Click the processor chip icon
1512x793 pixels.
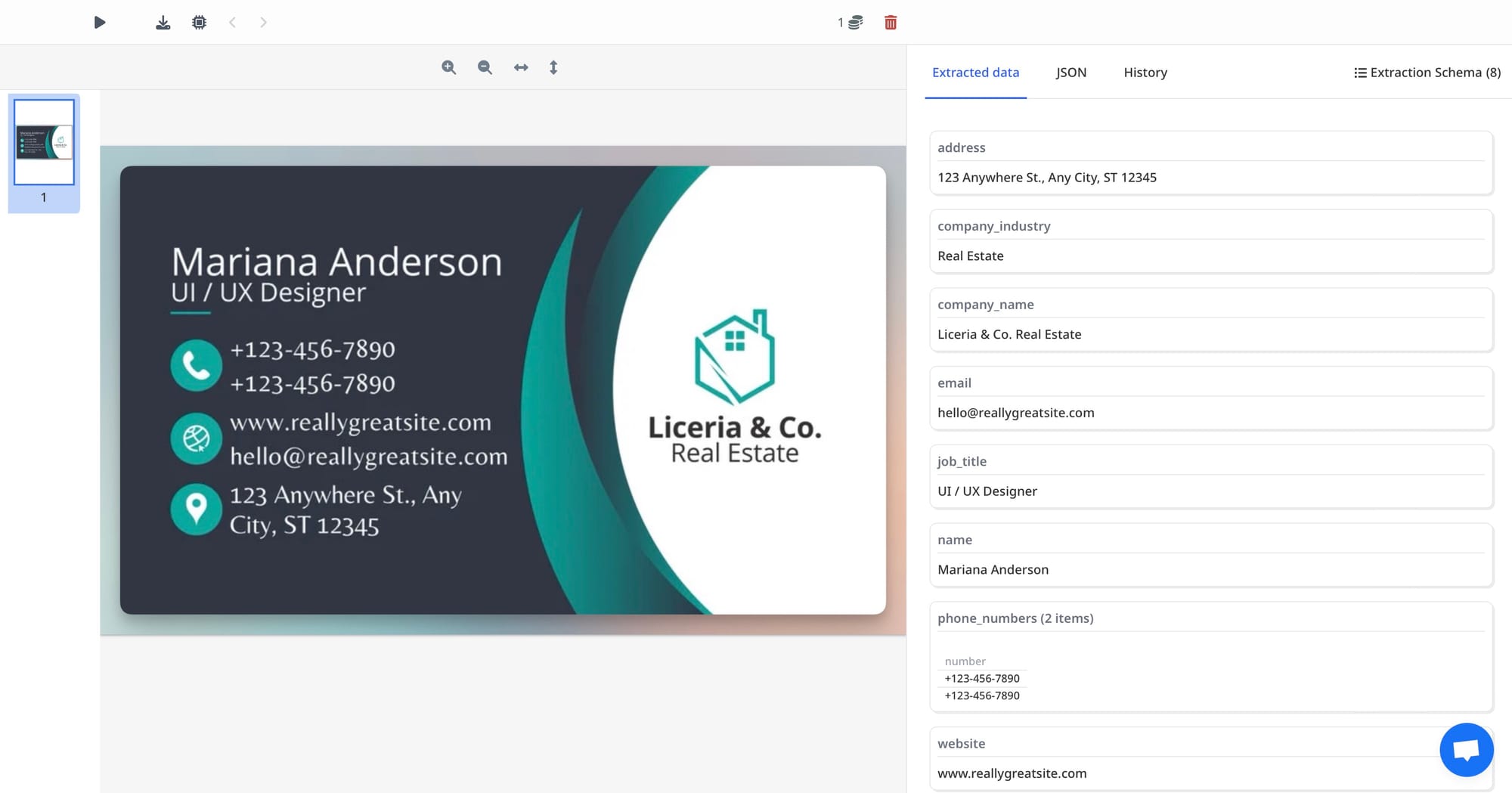(199, 23)
